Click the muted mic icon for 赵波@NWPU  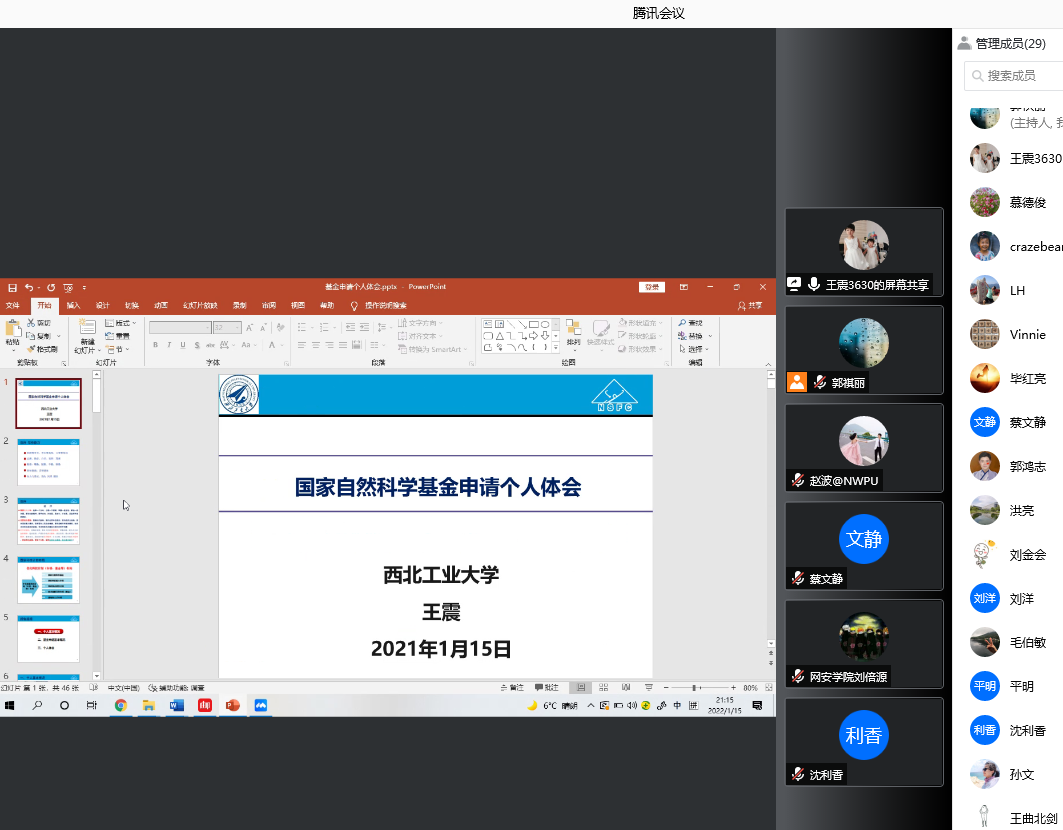(798, 480)
